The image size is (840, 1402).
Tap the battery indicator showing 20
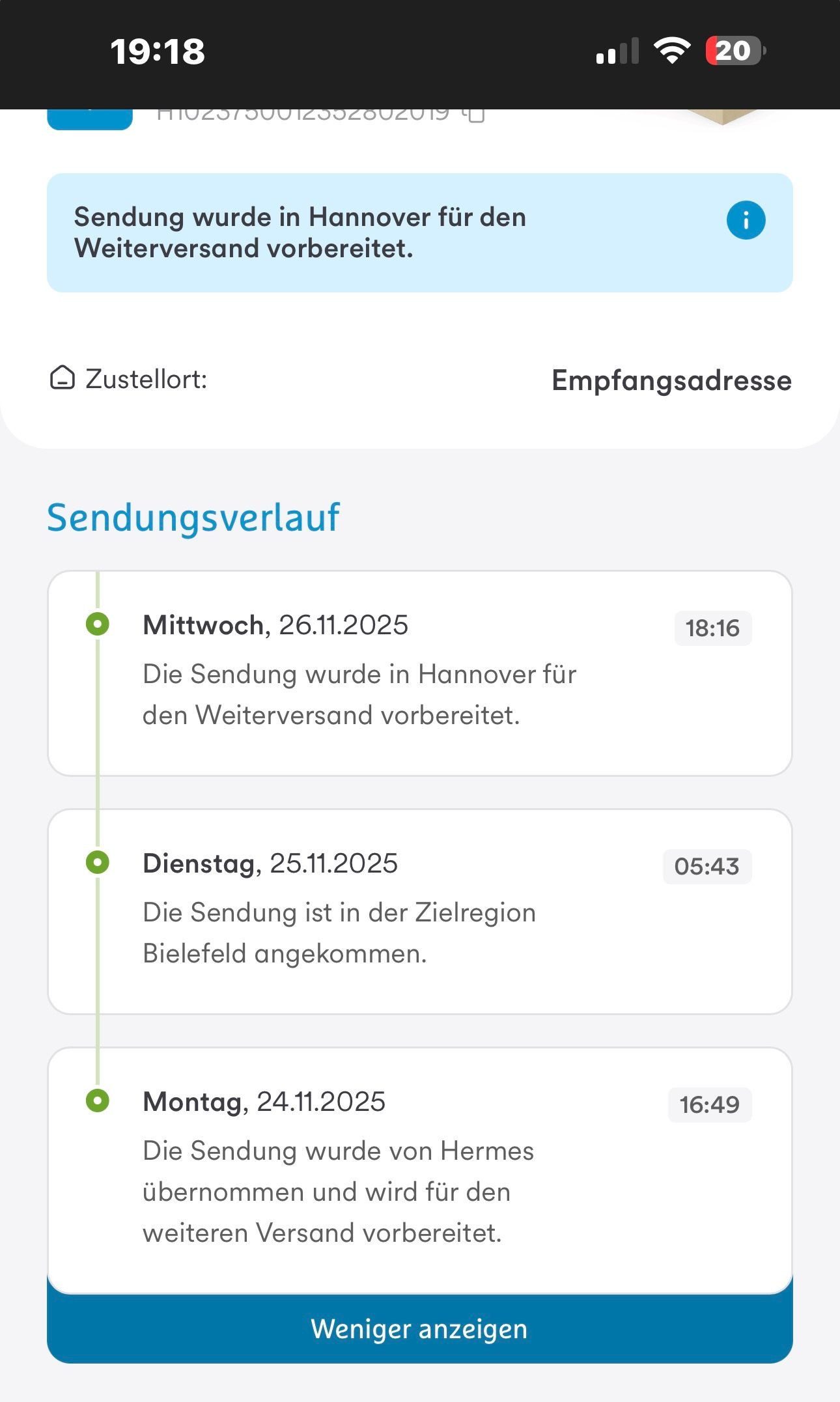pyautogui.click(x=735, y=51)
